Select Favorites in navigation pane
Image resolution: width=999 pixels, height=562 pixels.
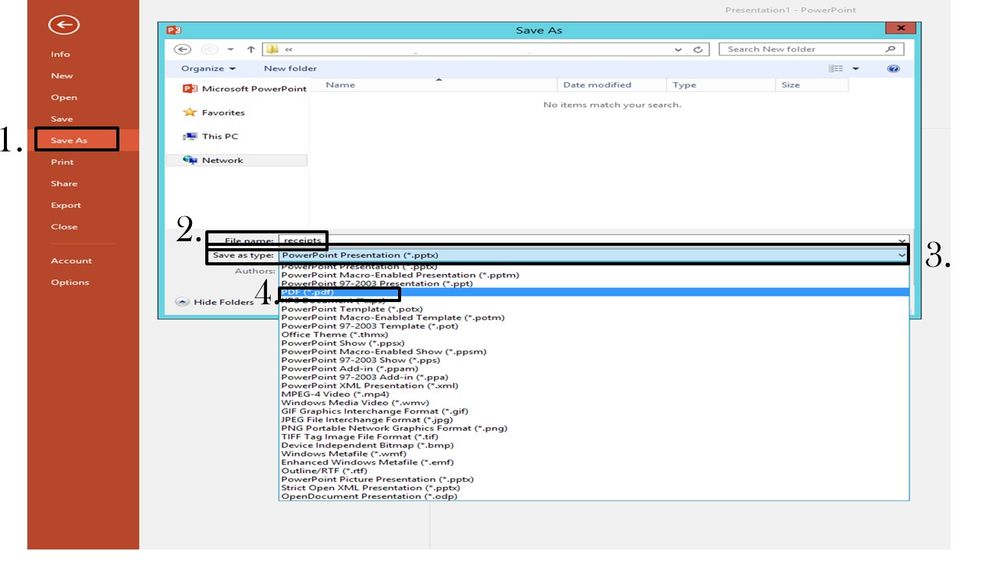tap(214, 113)
